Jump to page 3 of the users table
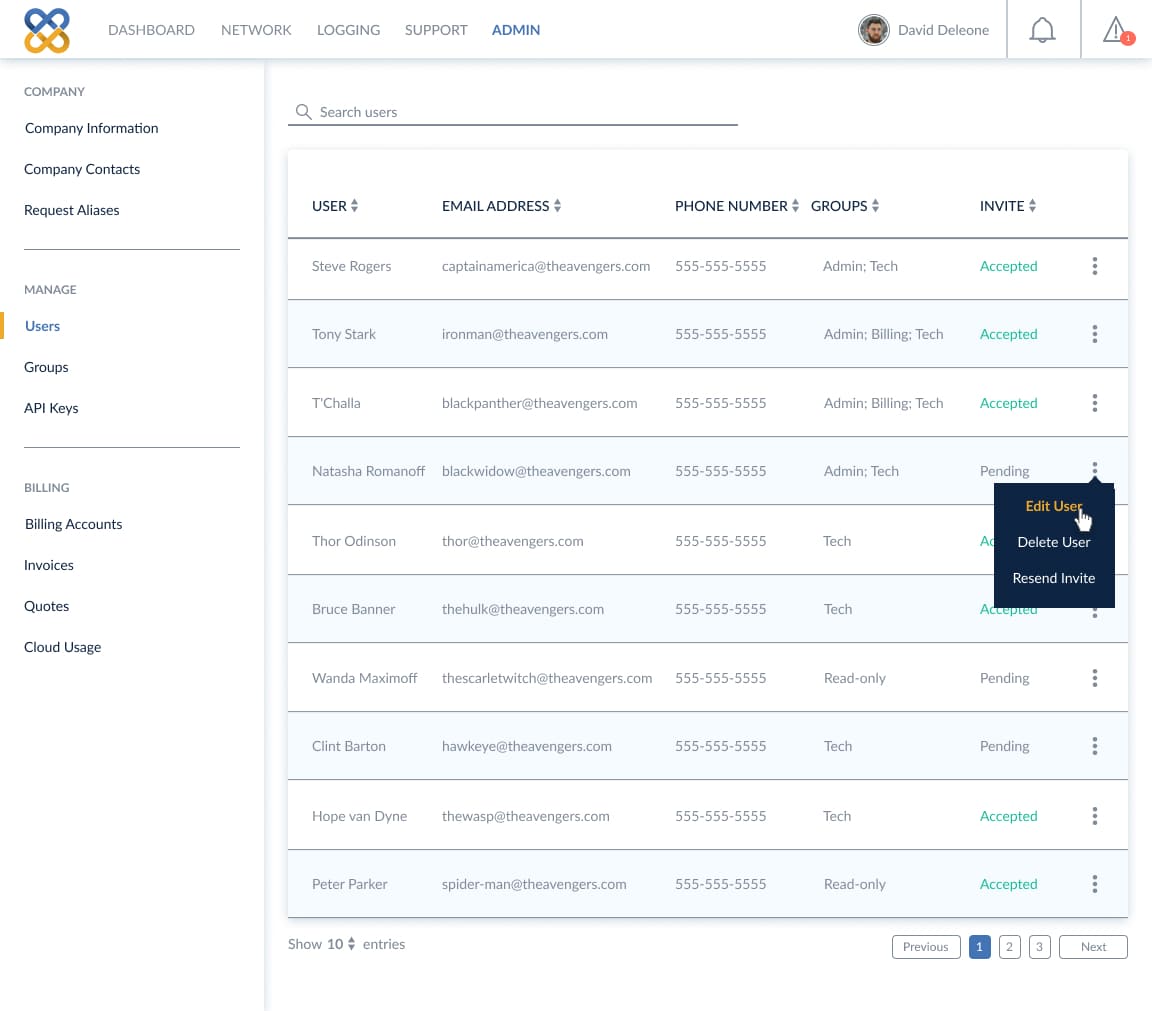The height and width of the screenshot is (1011, 1152). click(x=1040, y=947)
